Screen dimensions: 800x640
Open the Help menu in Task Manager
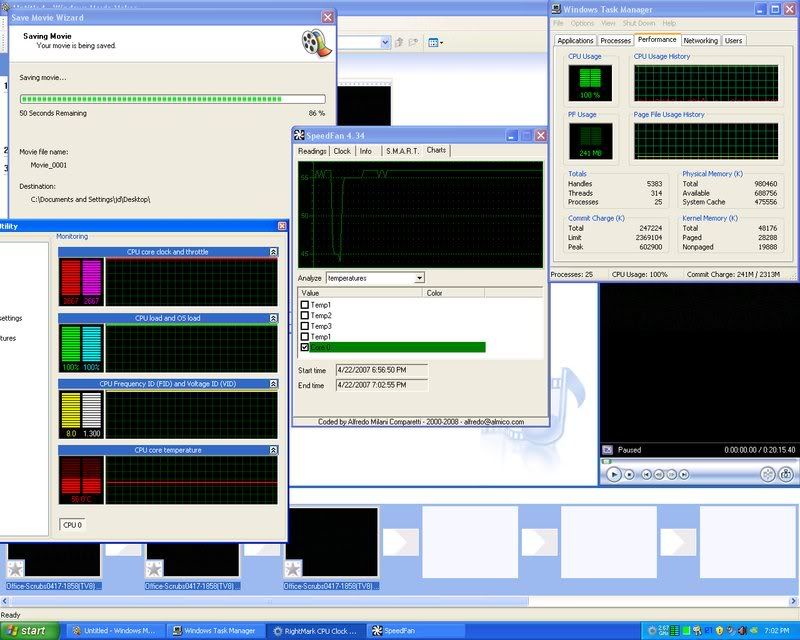pyautogui.click(x=669, y=23)
